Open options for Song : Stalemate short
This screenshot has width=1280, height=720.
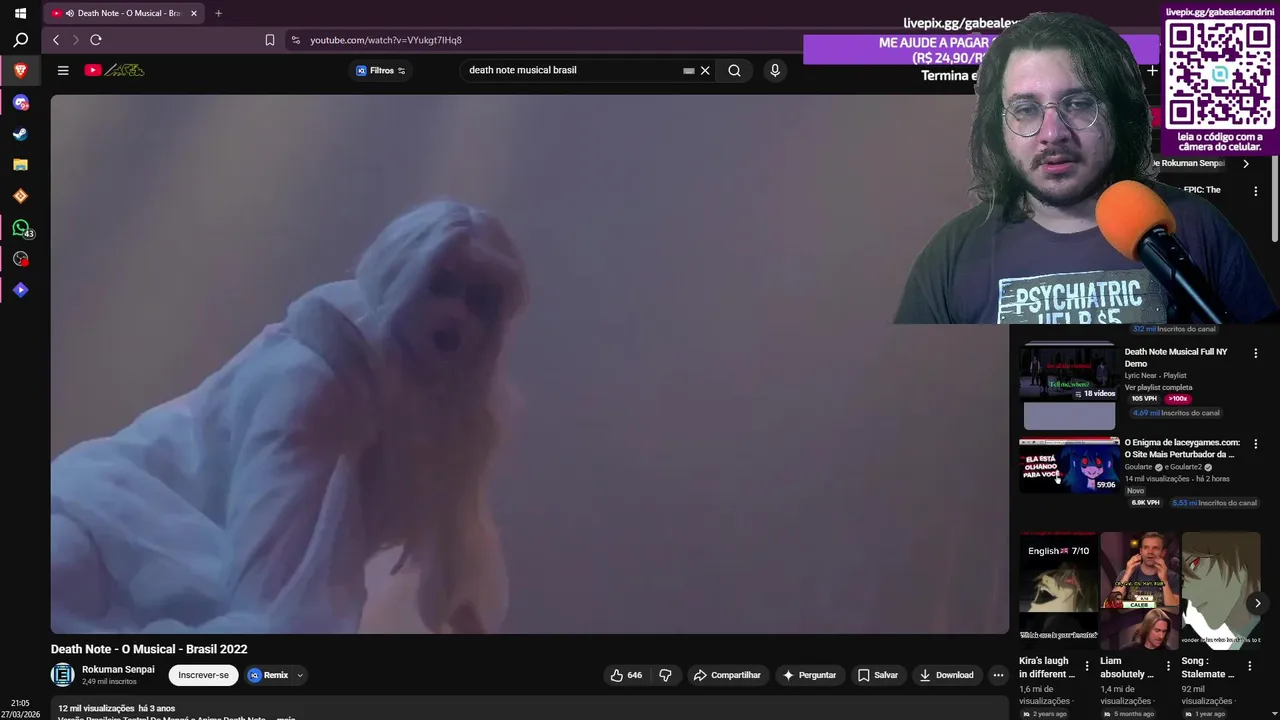tap(1249, 666)
